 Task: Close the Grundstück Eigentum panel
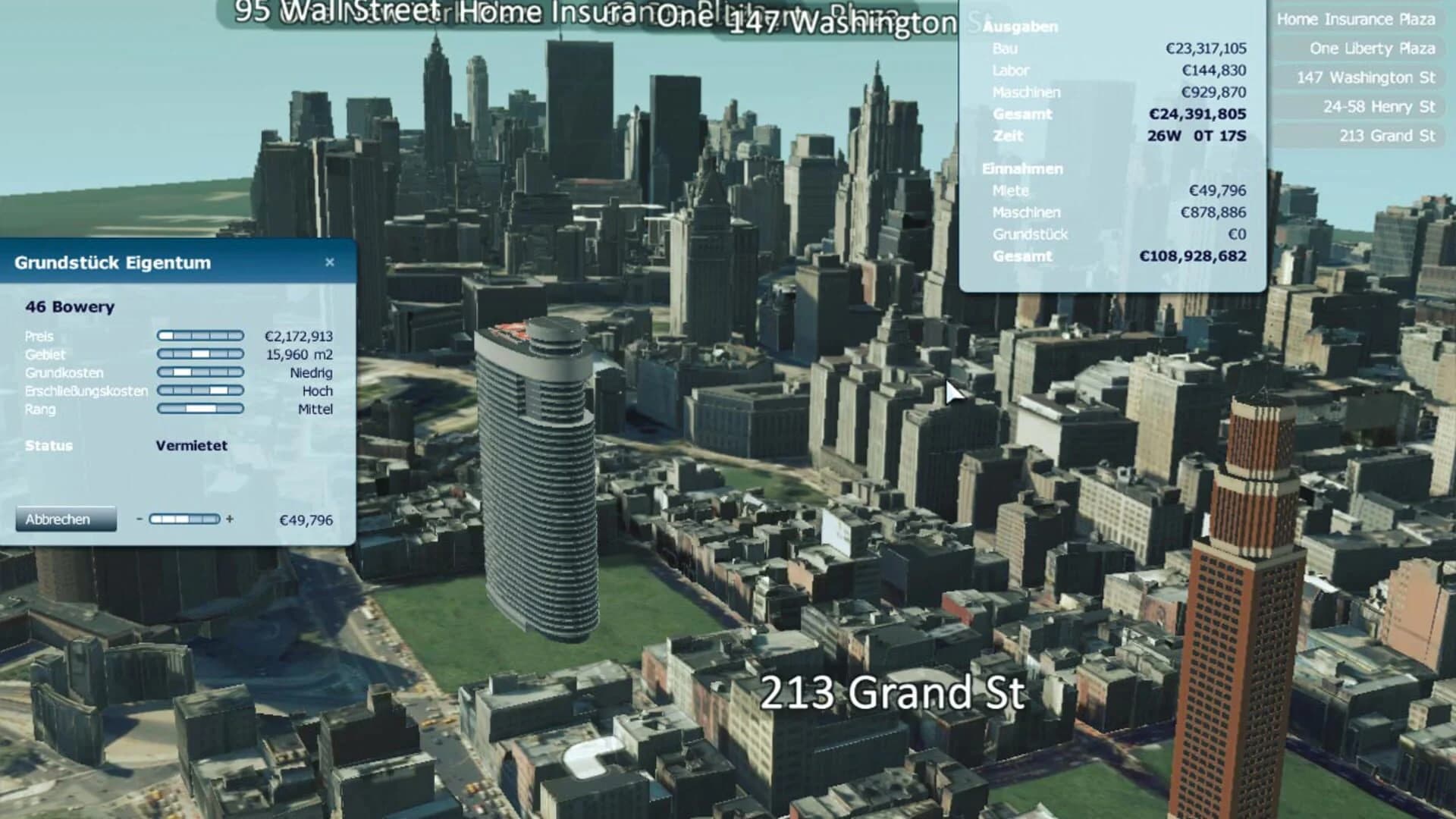coord(330,262)
